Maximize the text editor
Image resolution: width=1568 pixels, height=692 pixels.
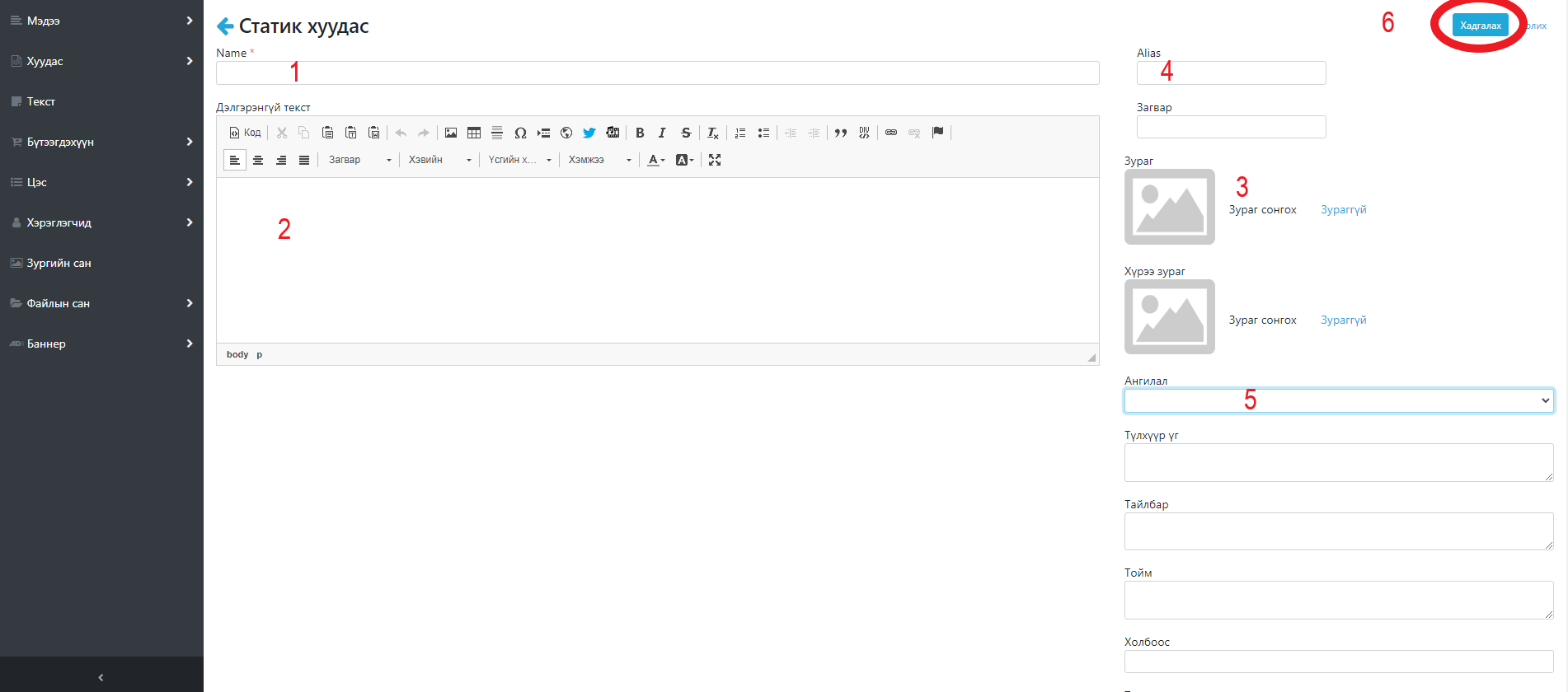point(715,160)
